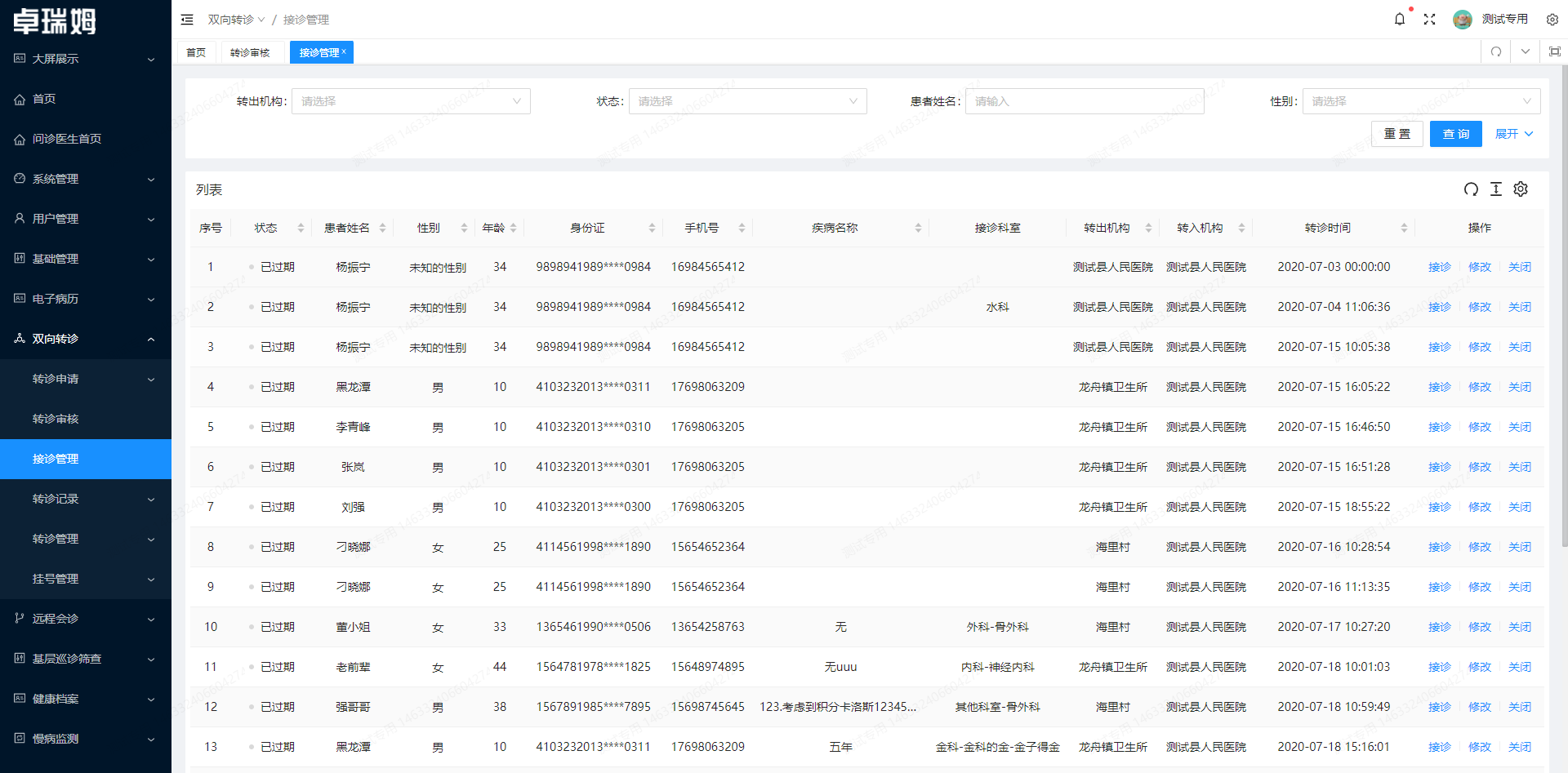Click the 重置 button
Viewport: 1568px width, 773px height.
pos(1397,134)
